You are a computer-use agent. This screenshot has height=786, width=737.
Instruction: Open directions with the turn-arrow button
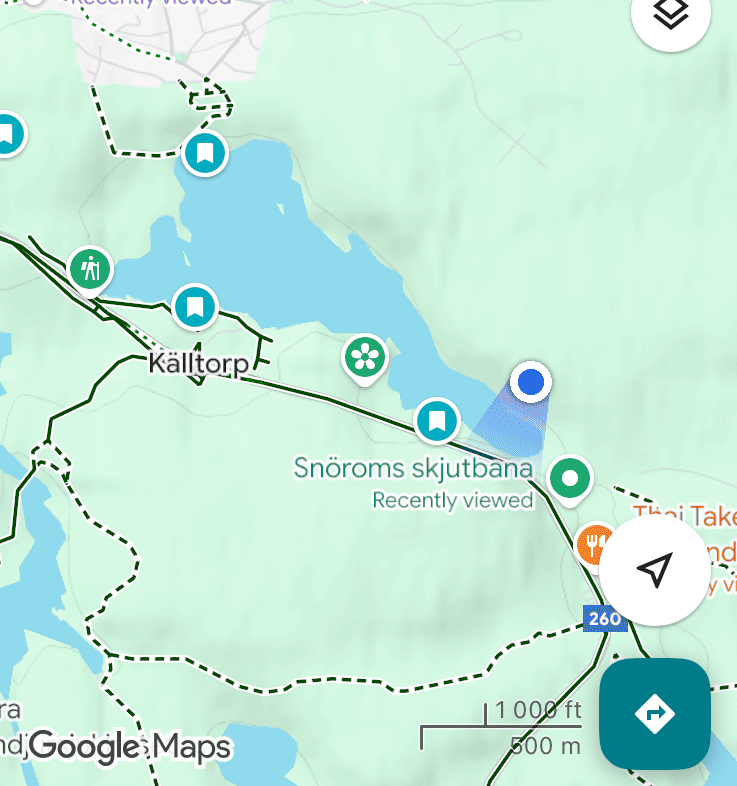[x=655, y=713]
